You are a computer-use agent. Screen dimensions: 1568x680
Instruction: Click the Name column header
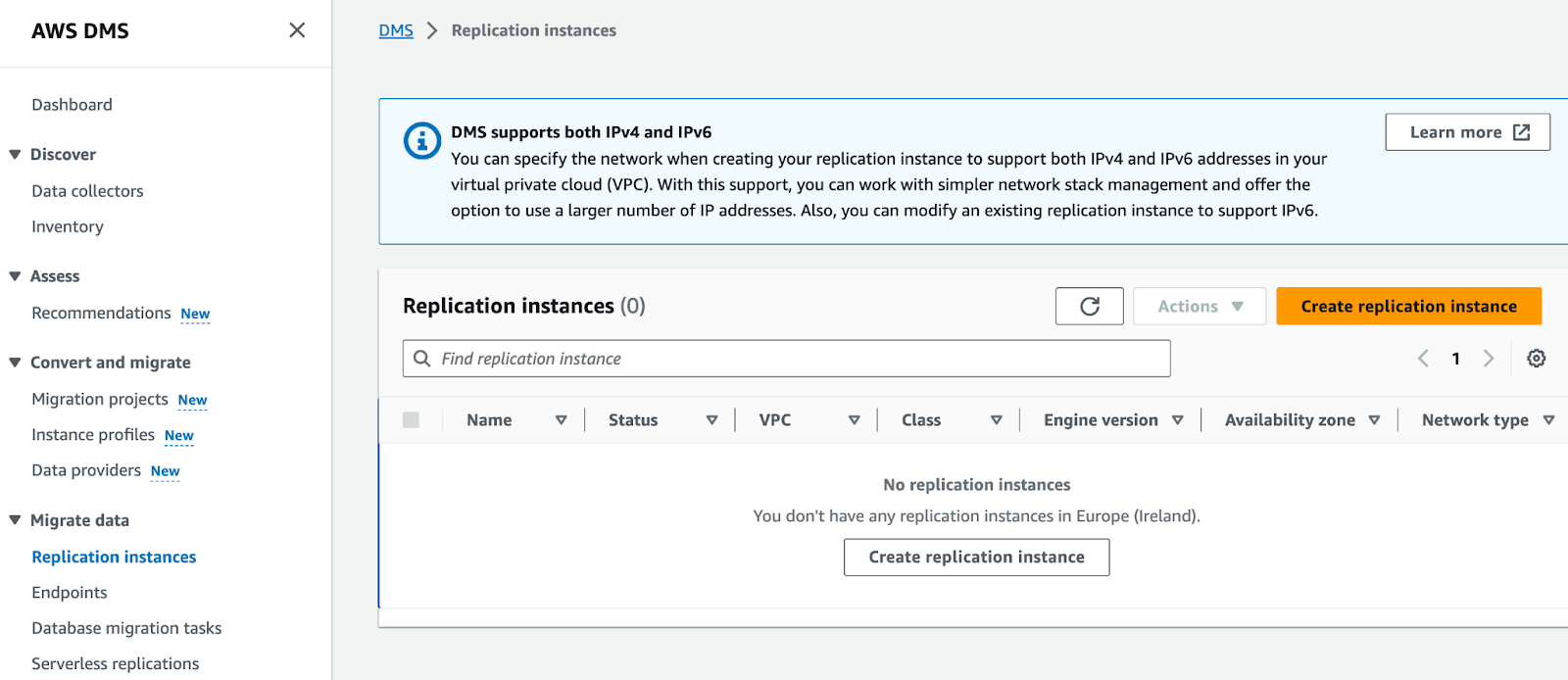[489, 420]
